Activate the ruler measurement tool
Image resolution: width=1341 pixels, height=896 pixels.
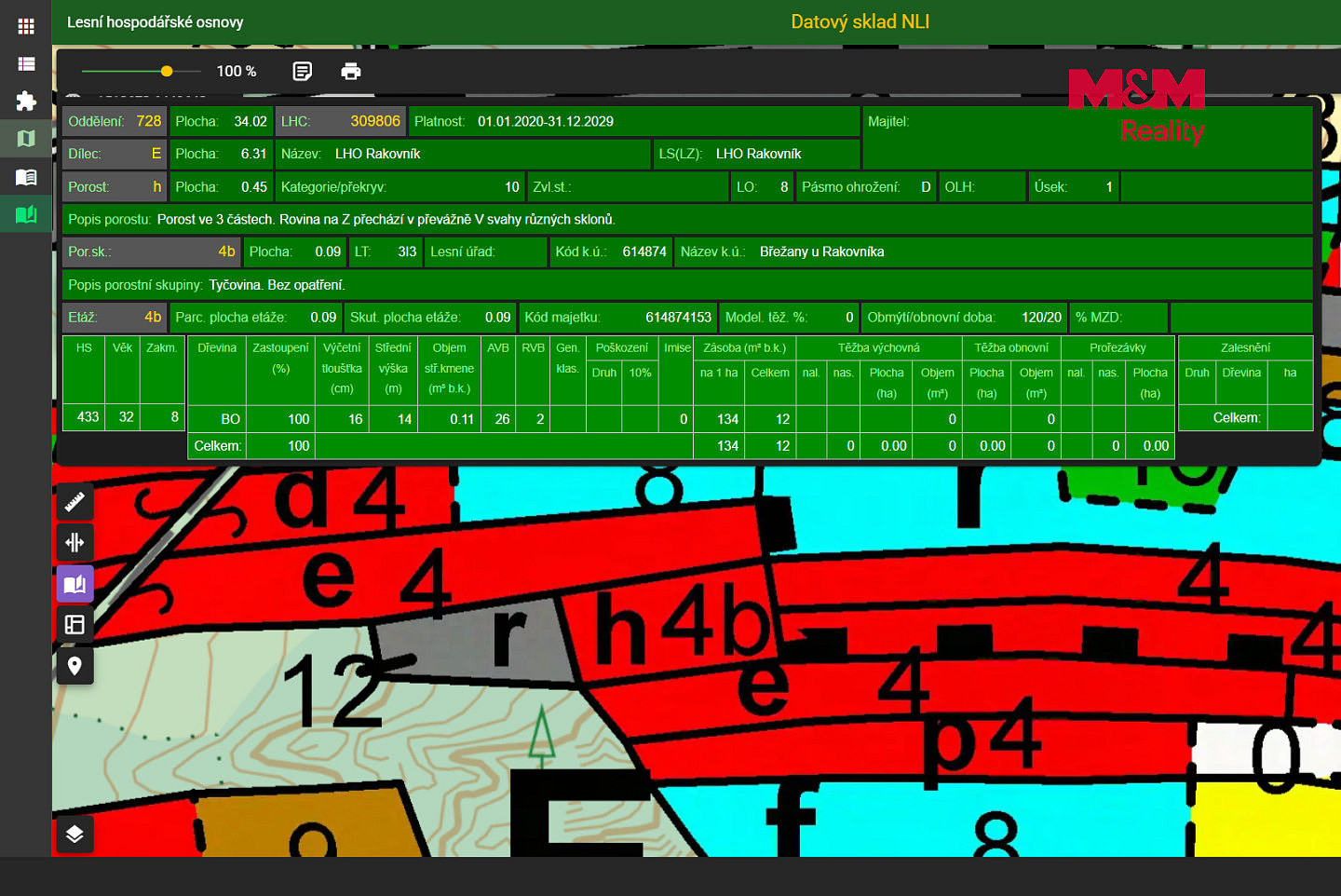click(74, 501)
